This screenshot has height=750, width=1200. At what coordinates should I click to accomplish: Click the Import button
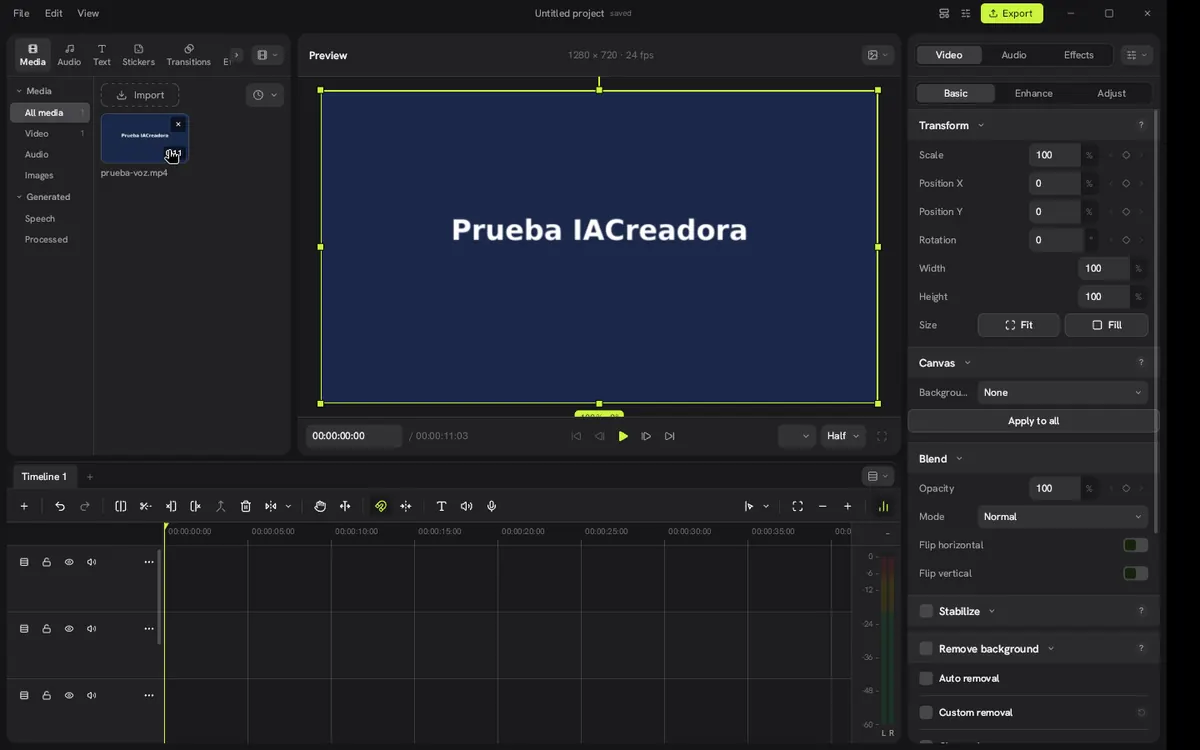pos(140,95)
